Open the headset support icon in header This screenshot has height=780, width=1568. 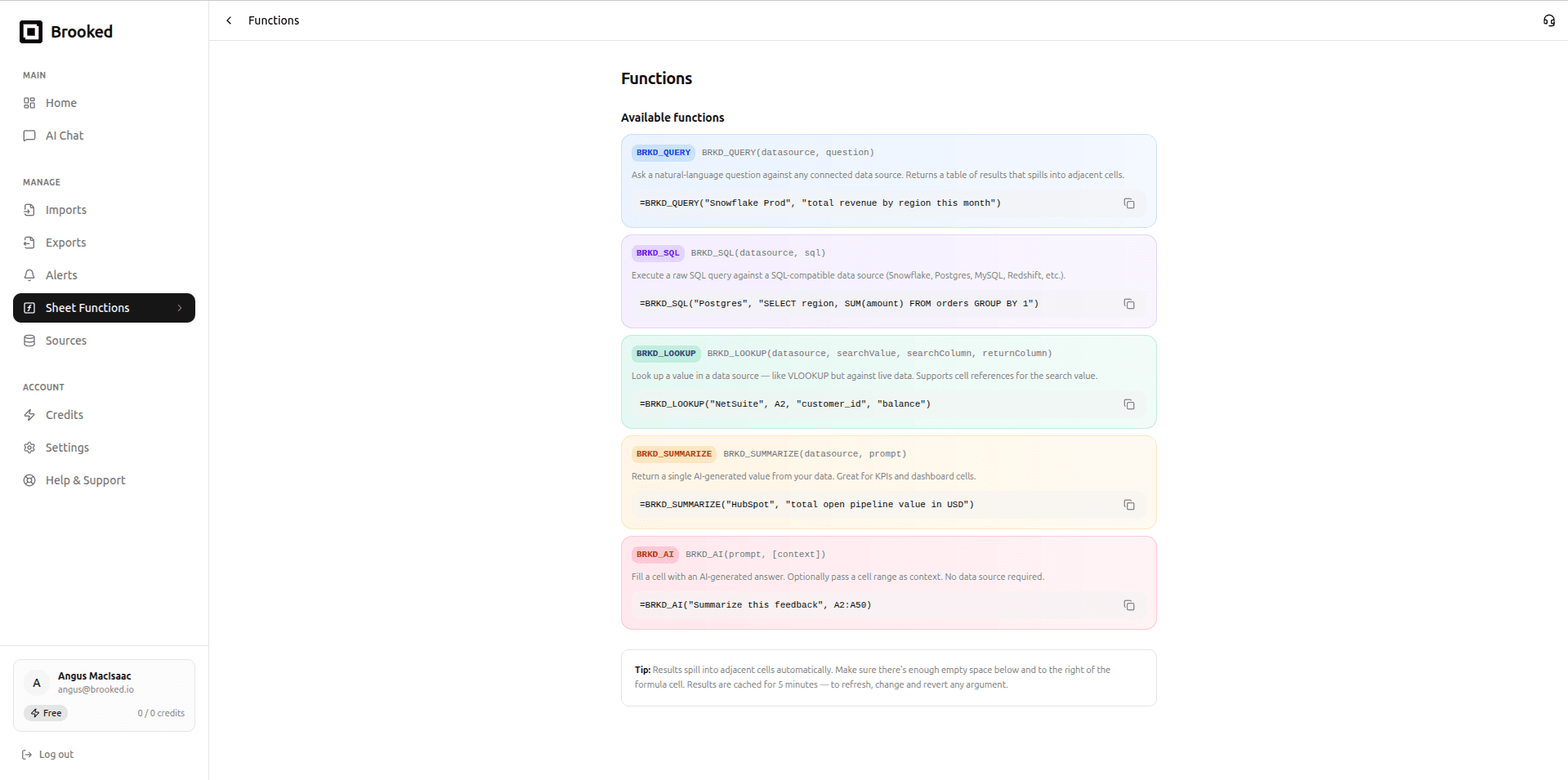pos(1548,20)
